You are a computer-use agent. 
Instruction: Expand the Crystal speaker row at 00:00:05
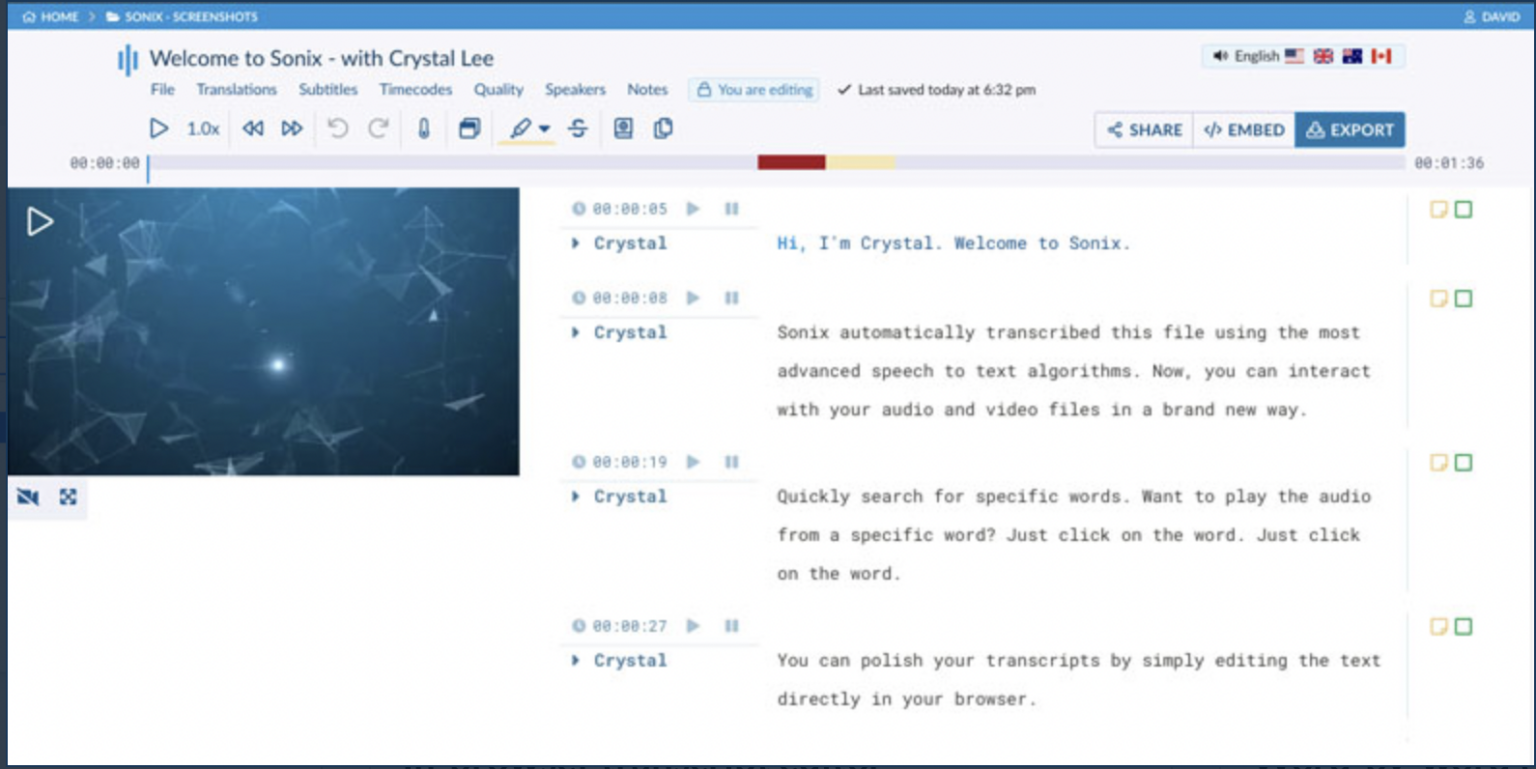point(575,243)
